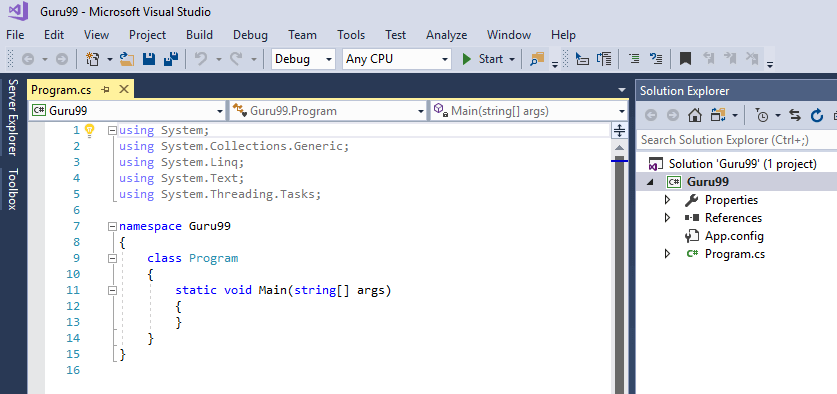Collapse the class Program code block
837x394 pixels.
112,258
